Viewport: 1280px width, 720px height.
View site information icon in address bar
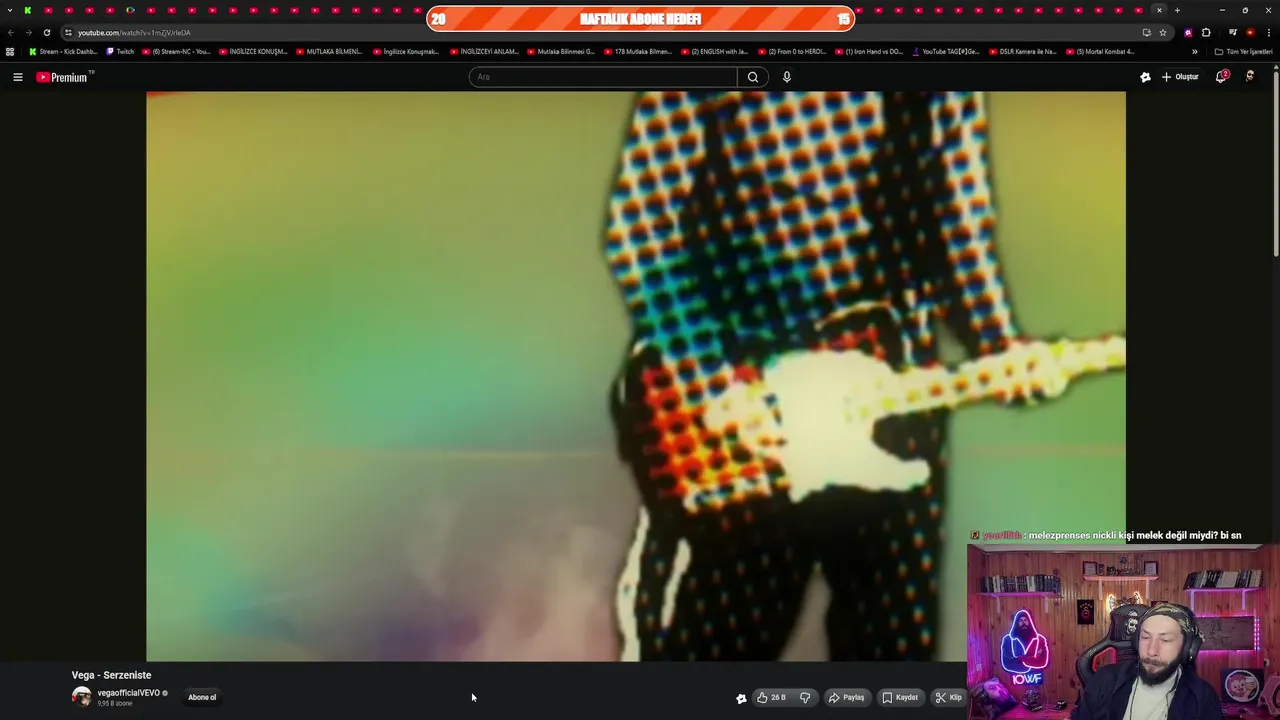(x=68, y=32)
